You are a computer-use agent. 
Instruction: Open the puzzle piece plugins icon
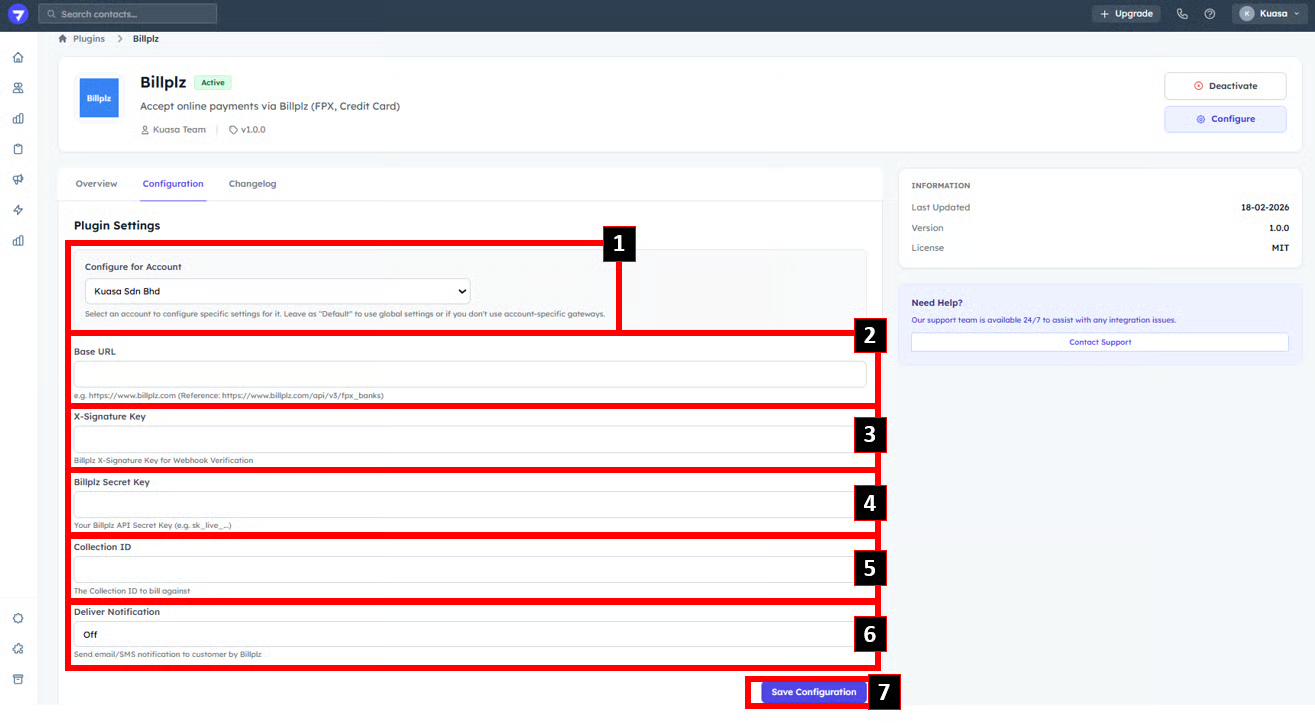pos(18,649)
